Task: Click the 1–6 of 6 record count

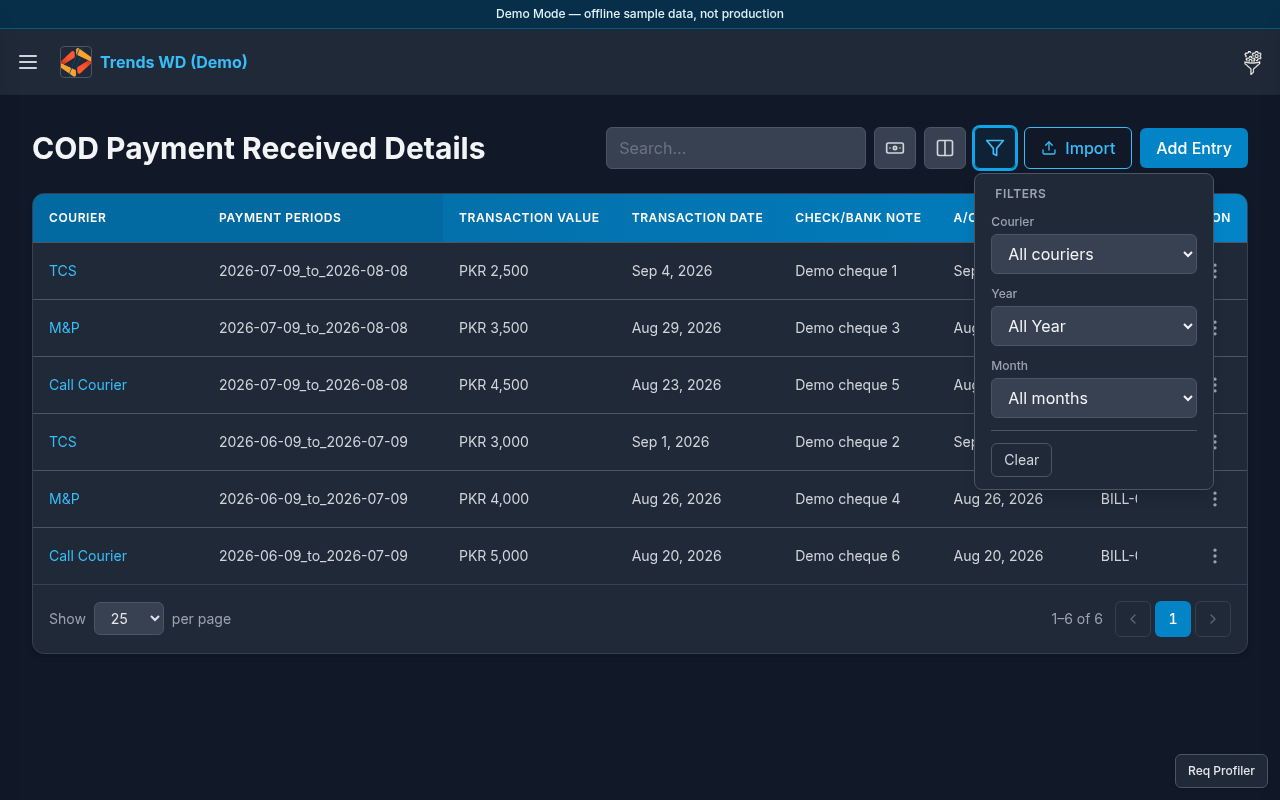Action: coord(1077,619)
